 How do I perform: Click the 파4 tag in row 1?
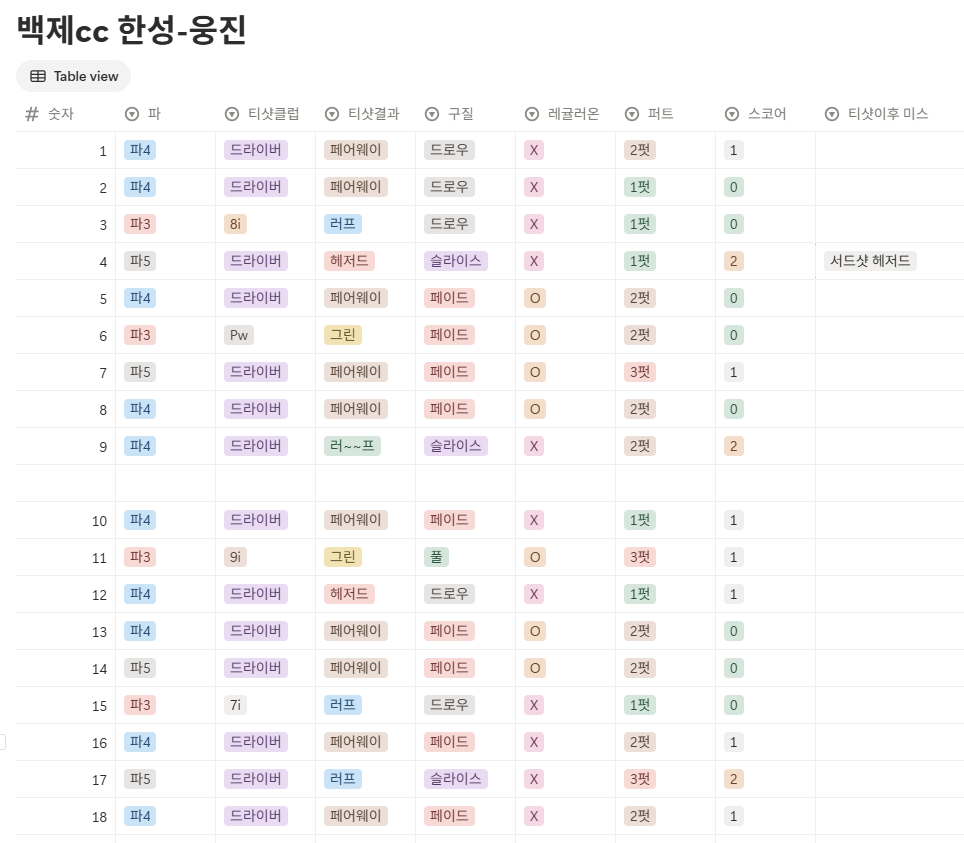click(x=140, y=150)
